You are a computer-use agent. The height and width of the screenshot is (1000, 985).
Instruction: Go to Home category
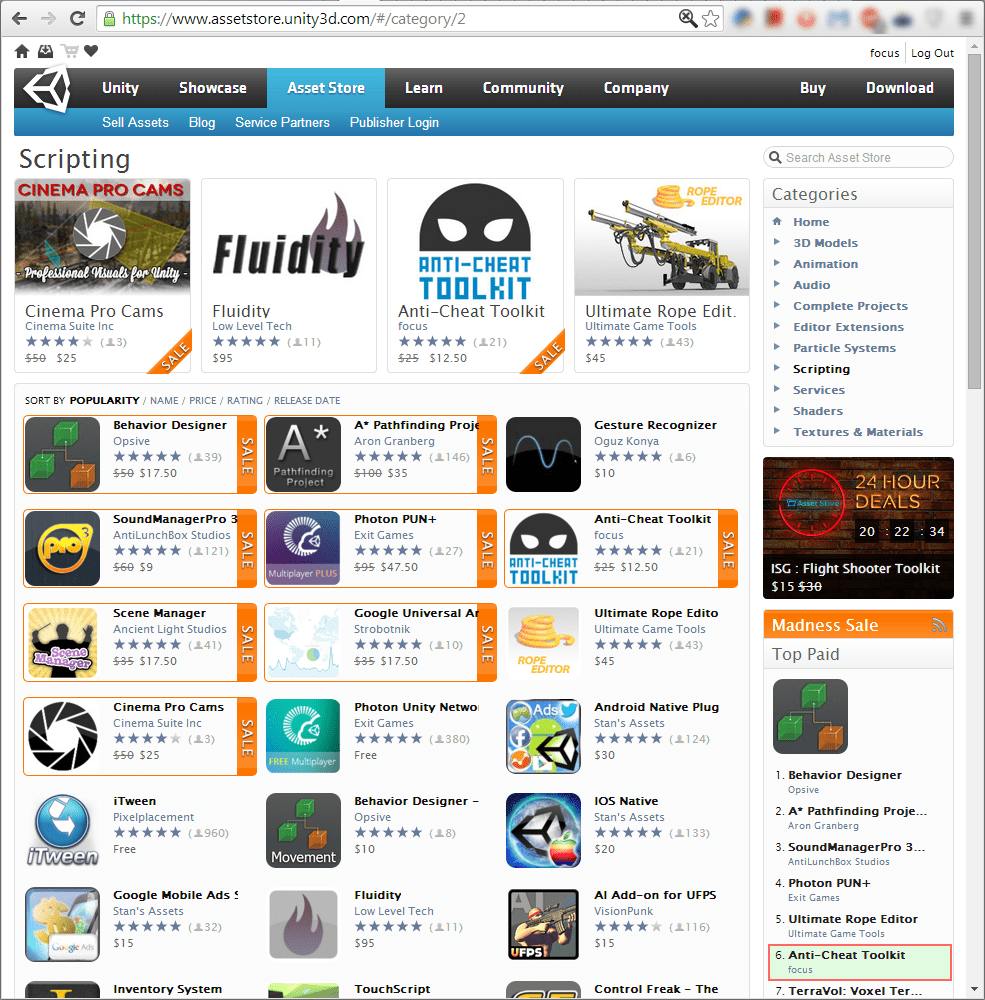(x=811, y=222)
